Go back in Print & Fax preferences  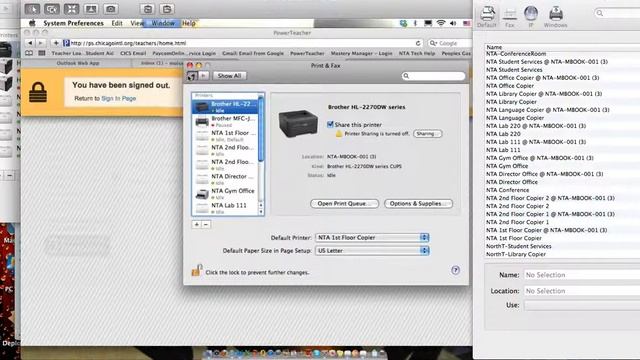192,76
